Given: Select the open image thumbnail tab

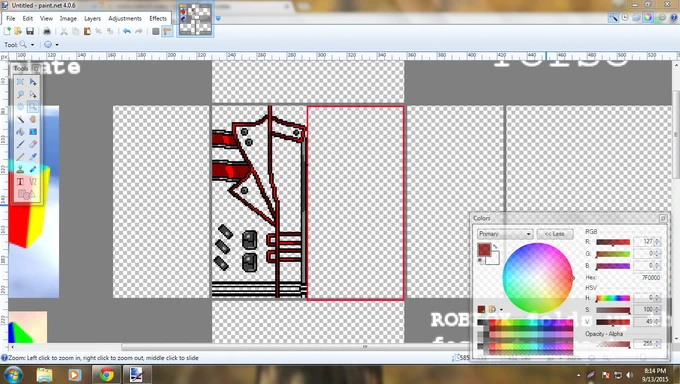Looking at the screenshot, I should pyautogui.click(x=195, y=19).
